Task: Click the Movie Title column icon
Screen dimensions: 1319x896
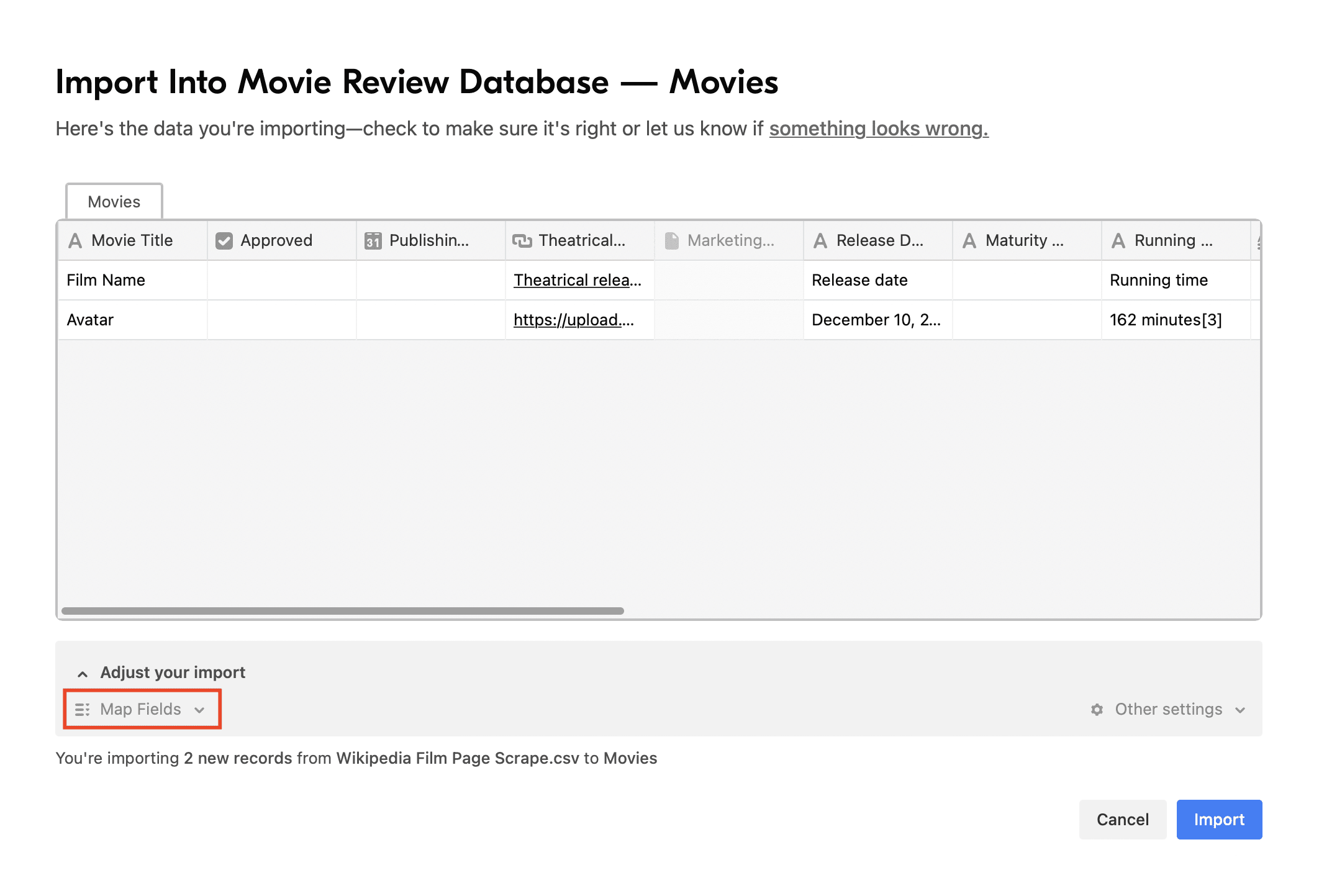Action: coord(76,240)
